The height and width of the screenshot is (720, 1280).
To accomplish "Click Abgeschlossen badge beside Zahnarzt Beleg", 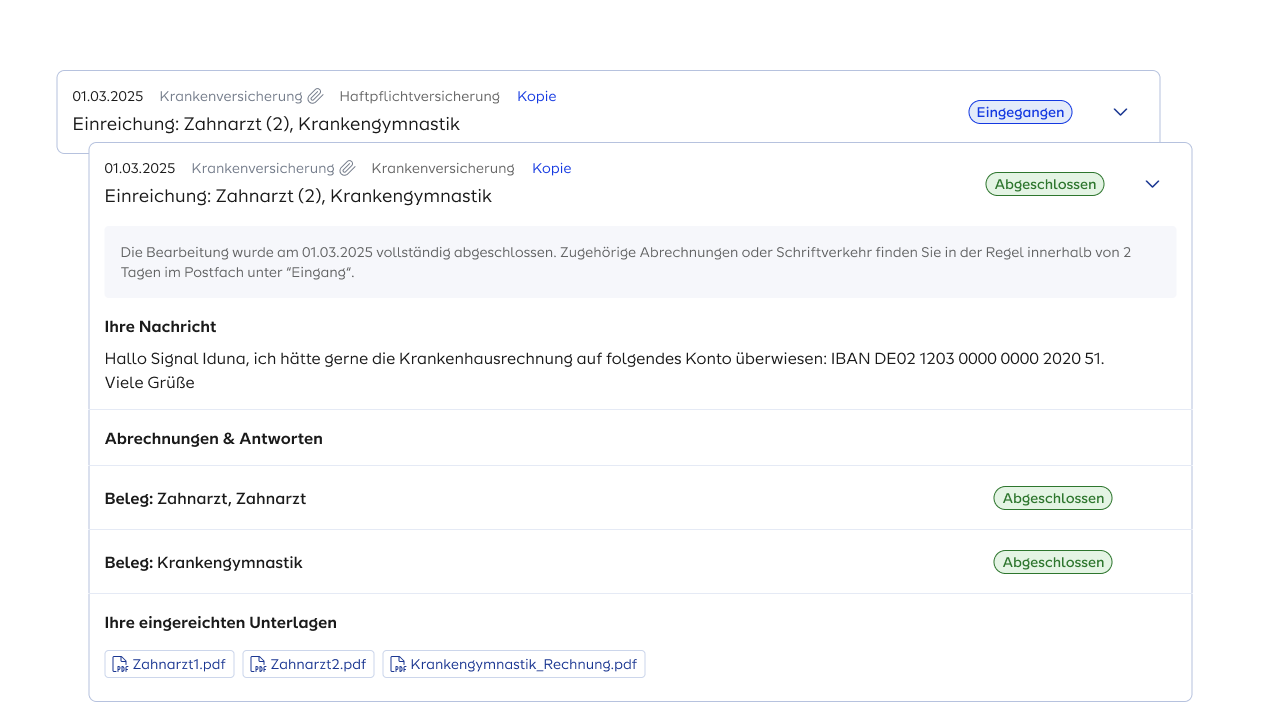I will click(1052, 498).
